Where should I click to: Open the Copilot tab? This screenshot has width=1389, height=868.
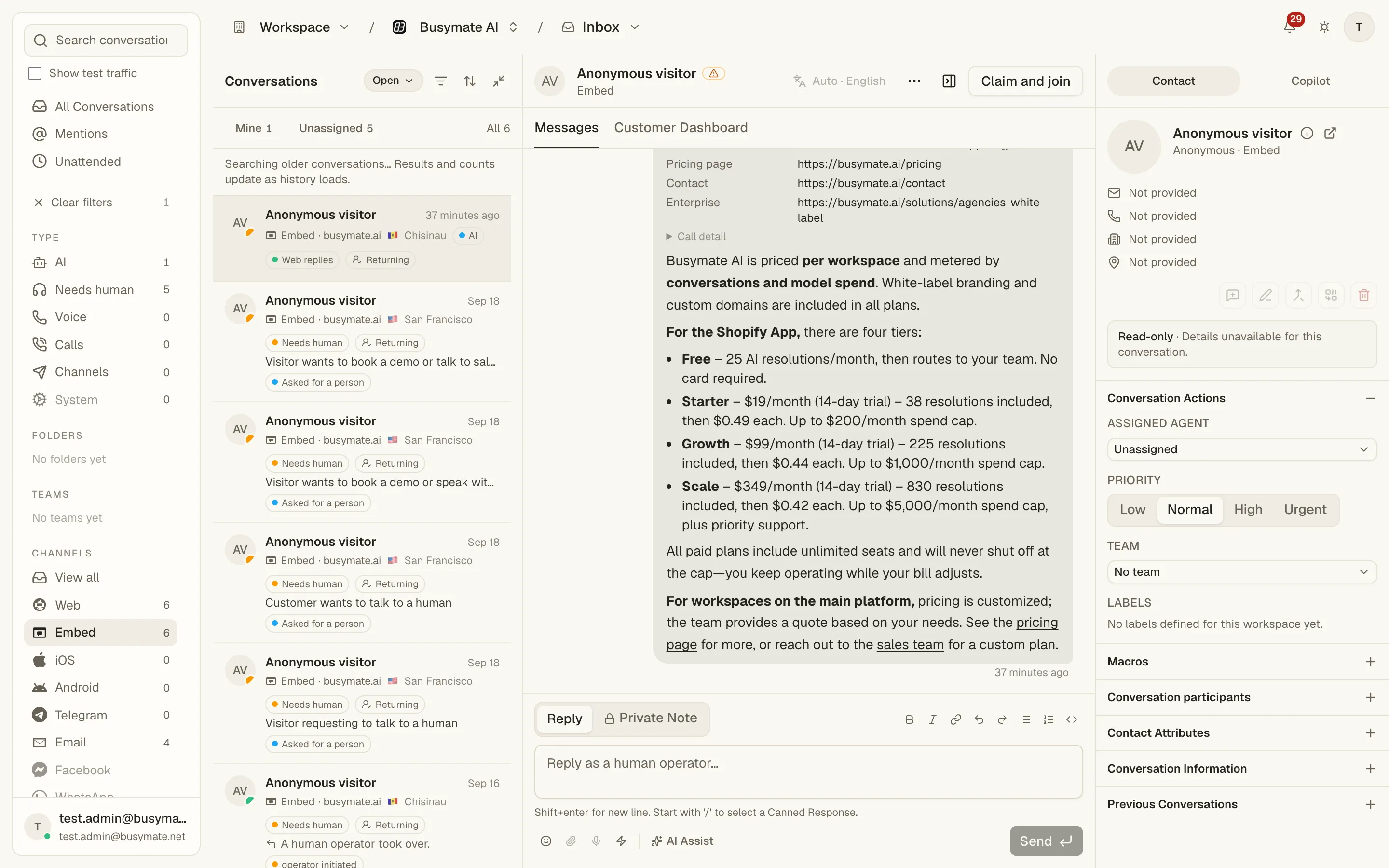pyautogui.click(x=1310, y=81)
